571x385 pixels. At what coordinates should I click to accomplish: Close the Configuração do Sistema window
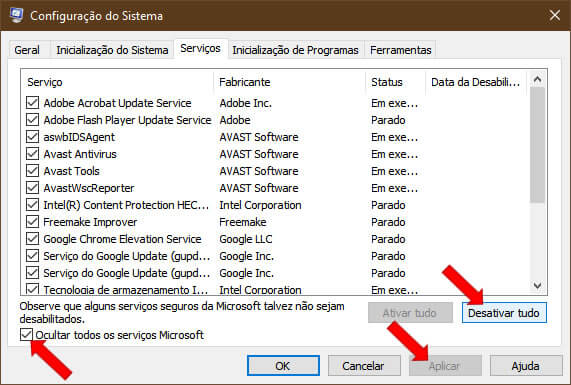click(555, 15)
